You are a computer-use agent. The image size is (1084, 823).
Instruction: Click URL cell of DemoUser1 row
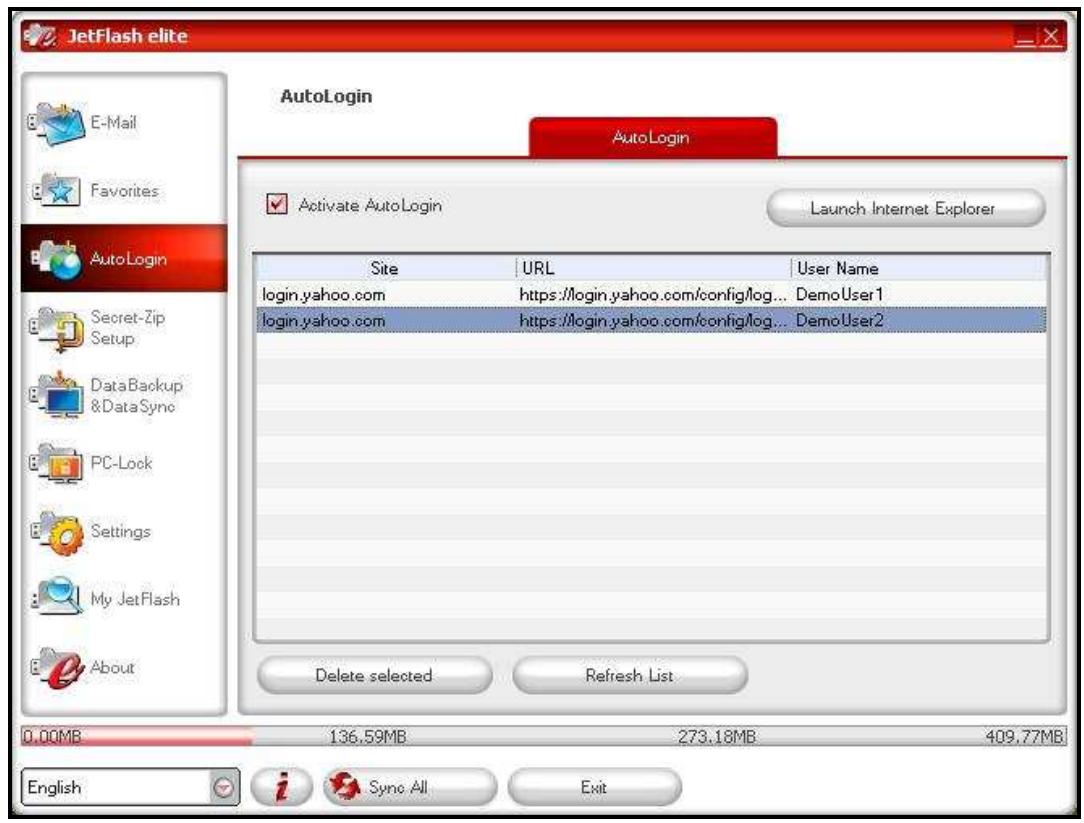tap(653, 294)
